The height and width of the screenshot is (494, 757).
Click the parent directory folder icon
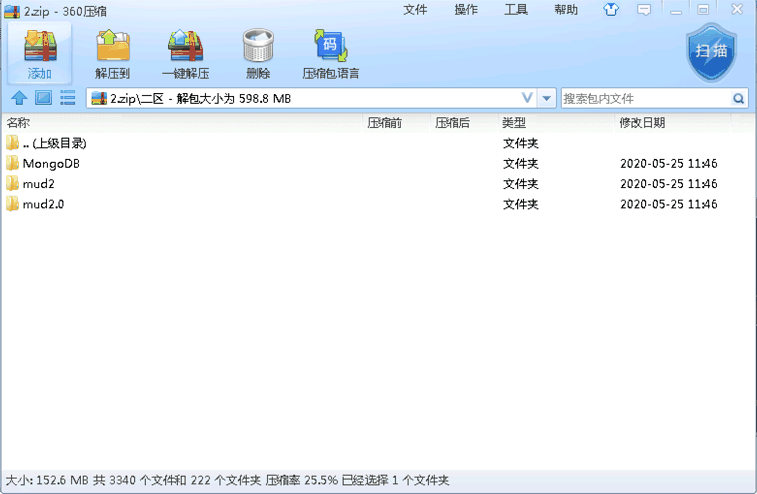[x=12, y=143]
